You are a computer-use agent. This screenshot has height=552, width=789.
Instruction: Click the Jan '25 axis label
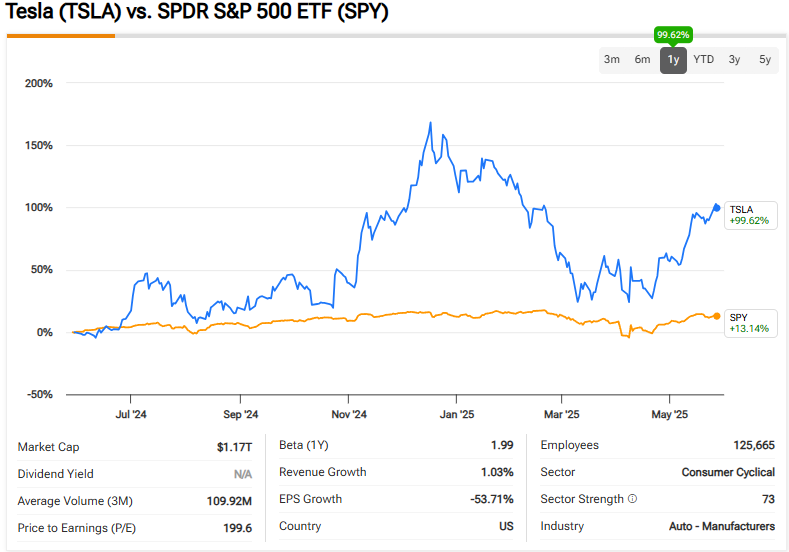coord(457,415)
